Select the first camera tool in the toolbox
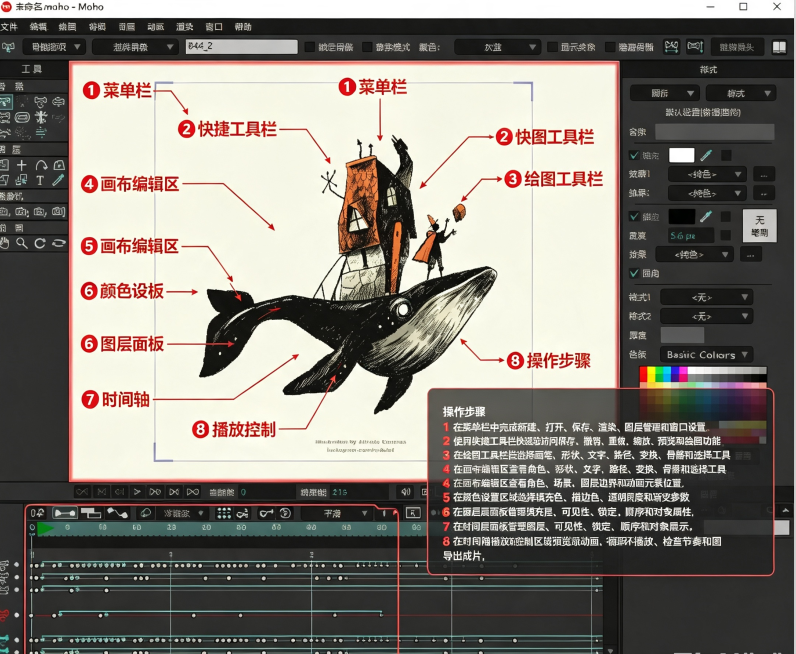Viewport: 796px width, 654px height. pos(5,212)
